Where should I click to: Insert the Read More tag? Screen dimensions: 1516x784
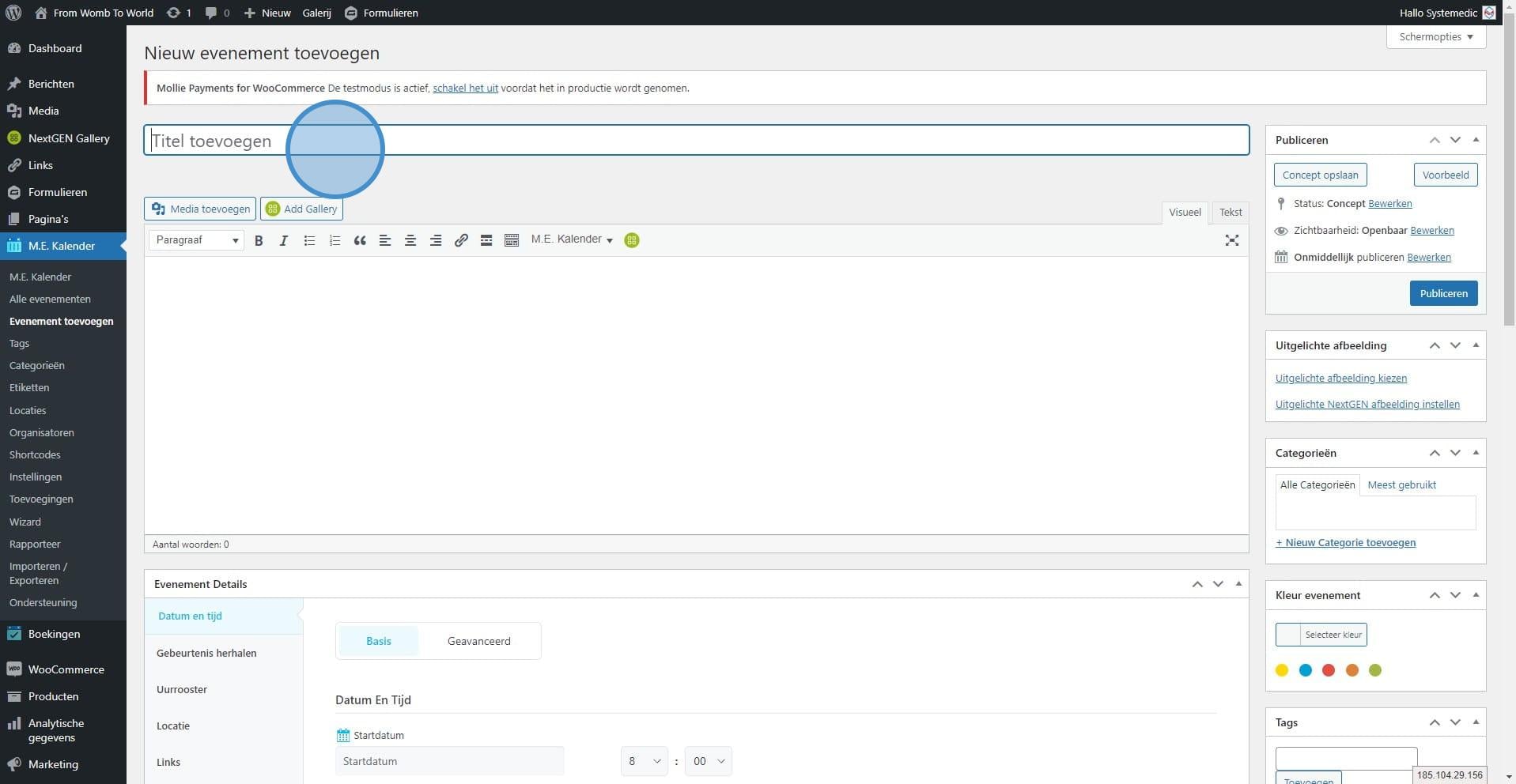pyautogui.click(x=486, y=240)
